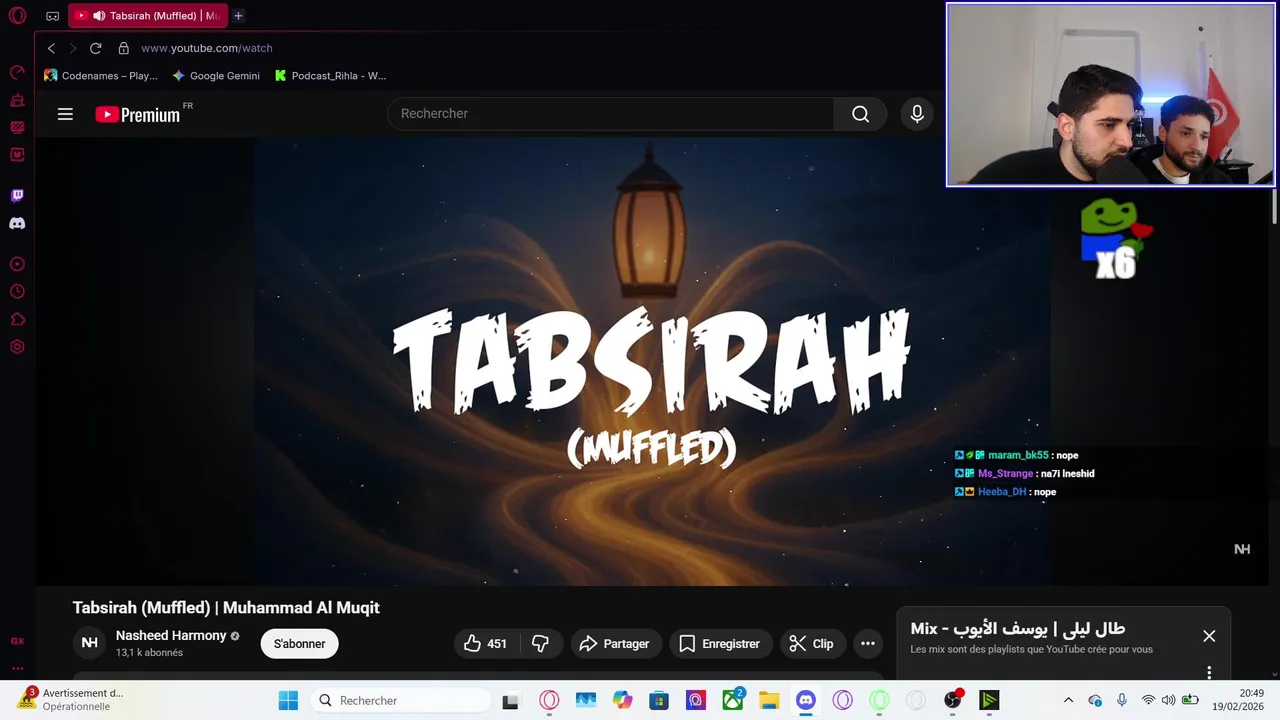The image size is (1280, 720).
Task: Click the Tabsirah video player area
Action: (x=652, y=362)
